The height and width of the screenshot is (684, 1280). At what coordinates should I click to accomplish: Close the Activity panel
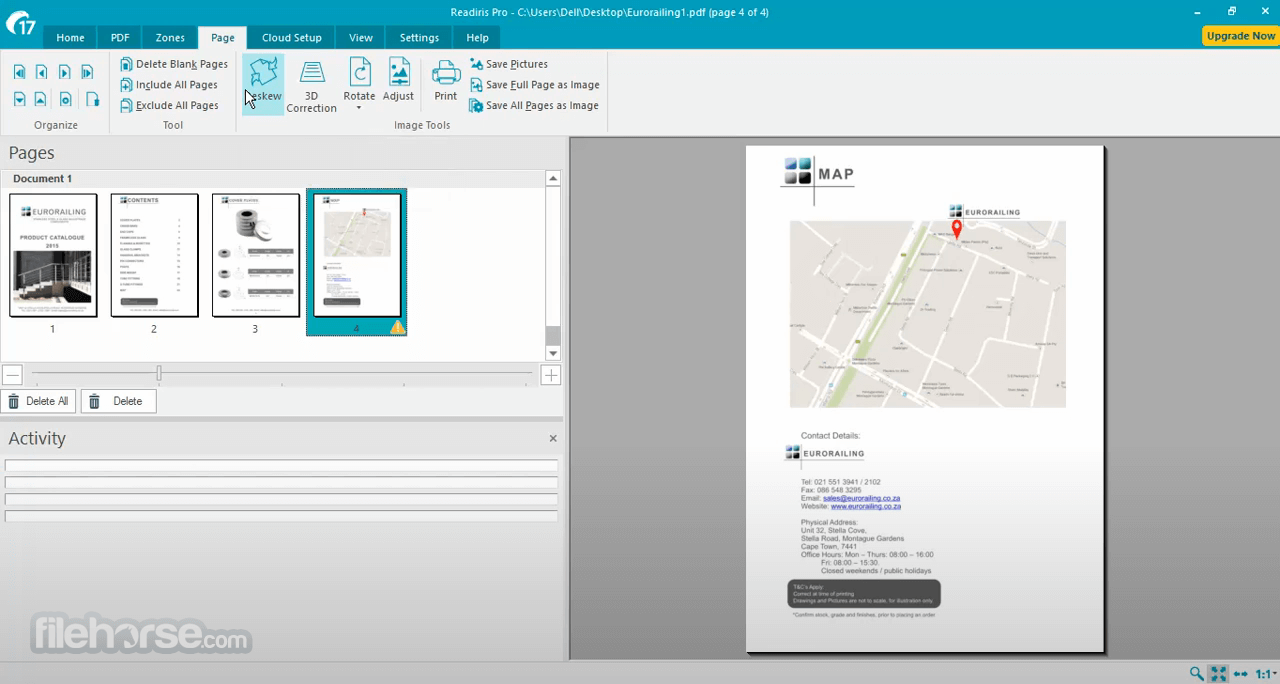[x=553, y=439]
